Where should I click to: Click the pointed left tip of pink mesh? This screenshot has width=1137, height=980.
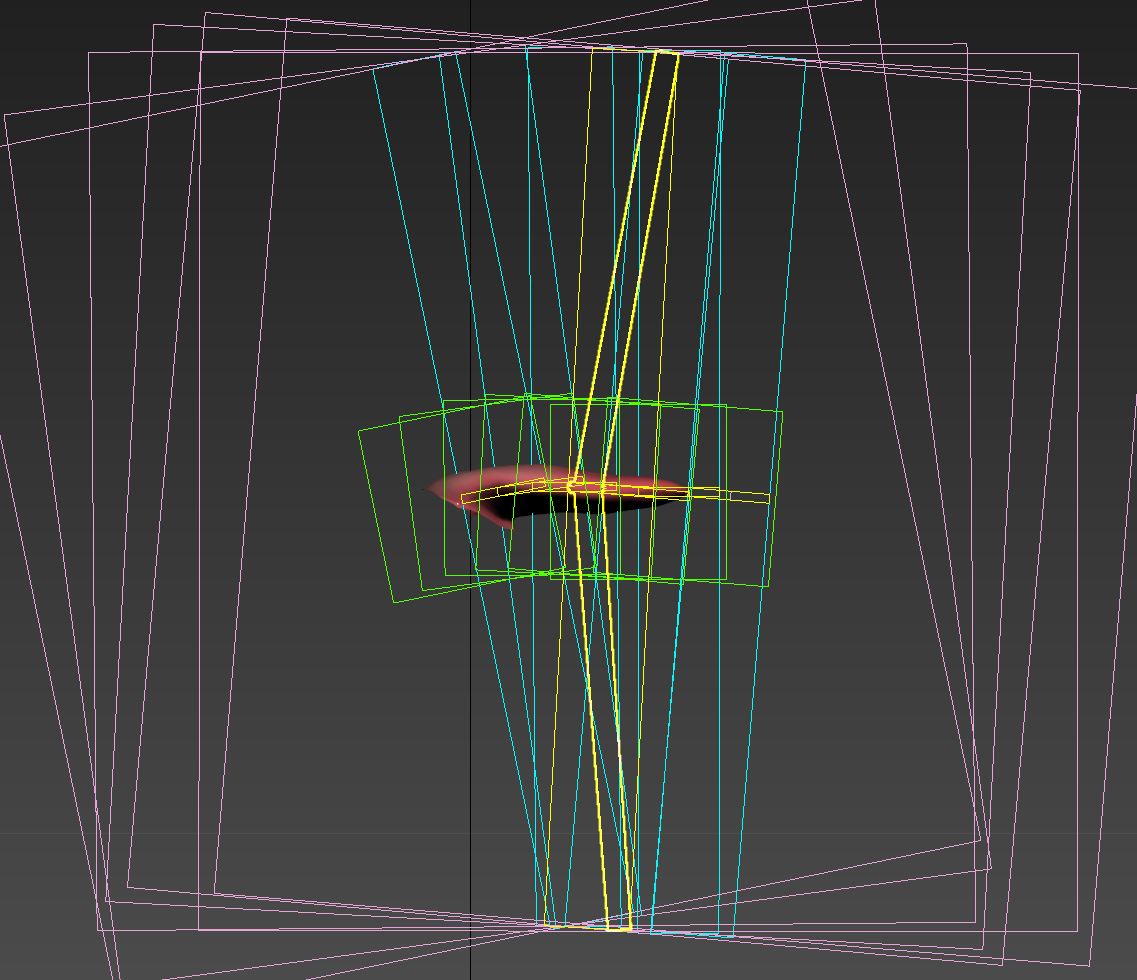tap(432, 487)
